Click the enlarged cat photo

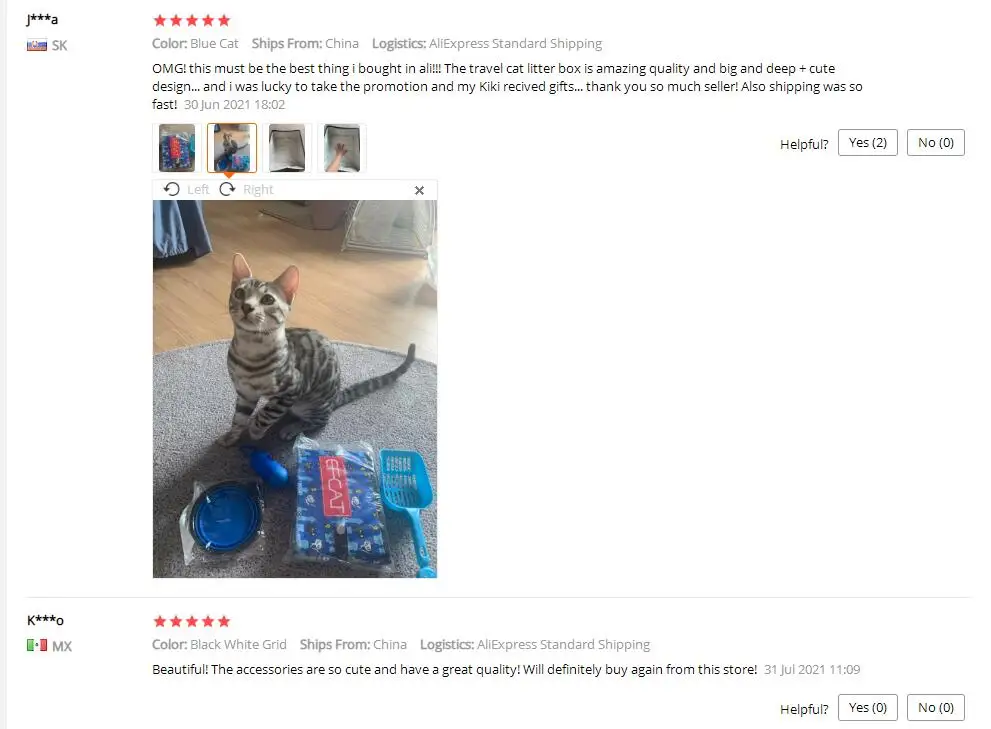coord(295,389)
